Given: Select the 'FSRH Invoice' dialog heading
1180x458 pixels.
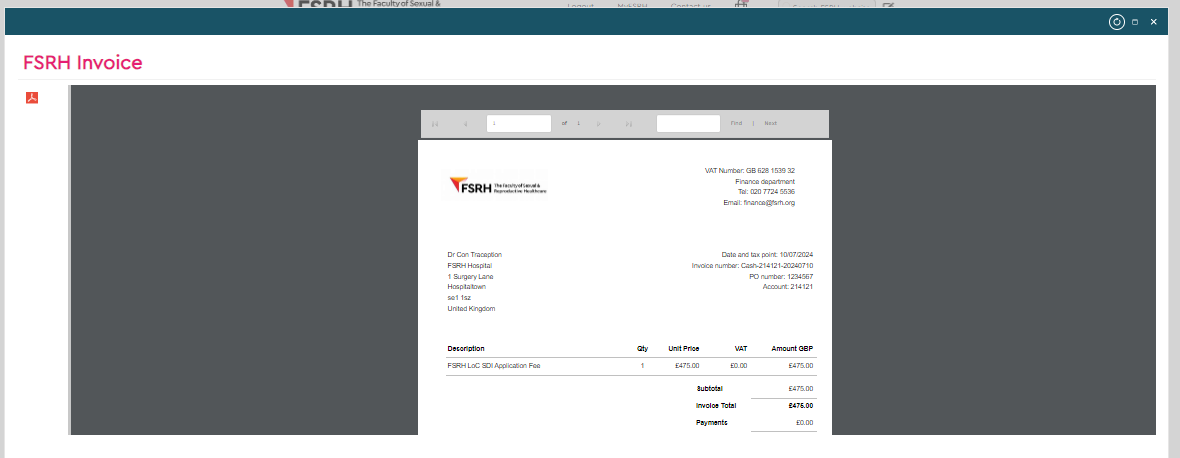Looking at the screenshot, I should click(x=83, y=62).
